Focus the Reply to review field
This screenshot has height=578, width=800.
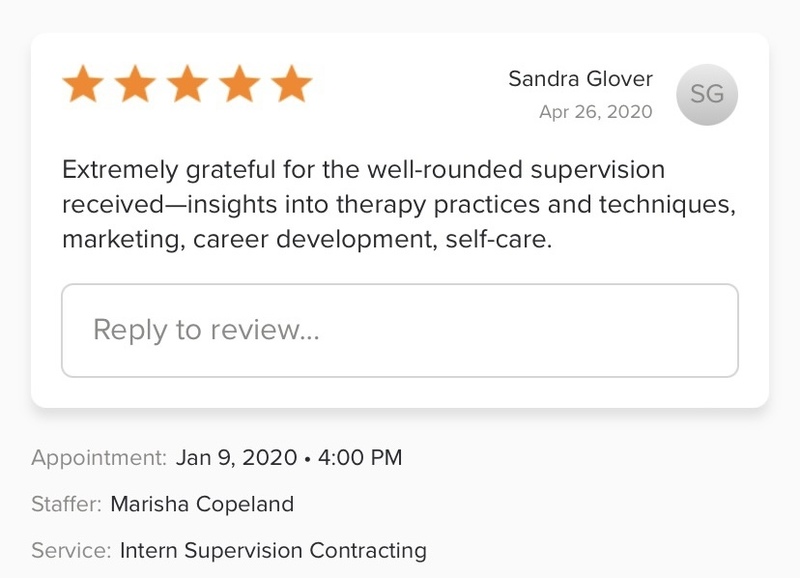pyautogui.click(x=400, y=330)
